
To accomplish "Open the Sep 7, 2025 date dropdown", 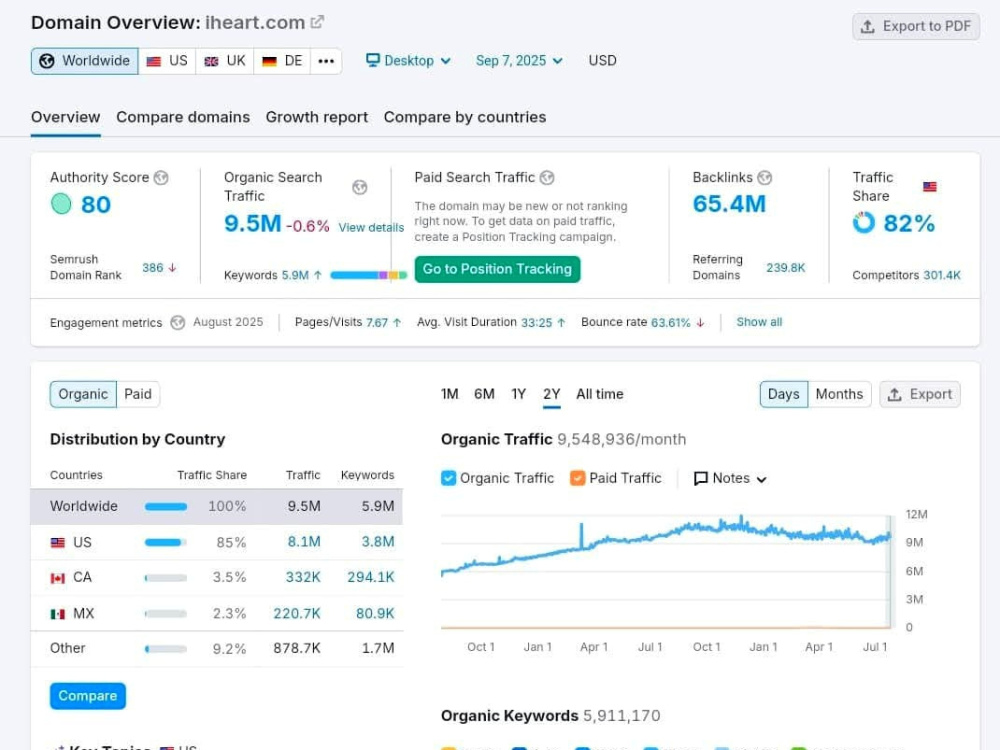I will click(519, 61).
